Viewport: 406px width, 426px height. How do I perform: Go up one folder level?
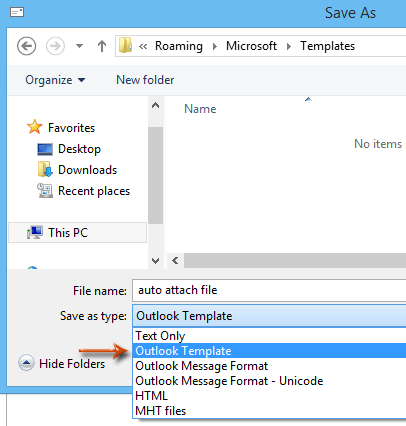coord(102,46)
